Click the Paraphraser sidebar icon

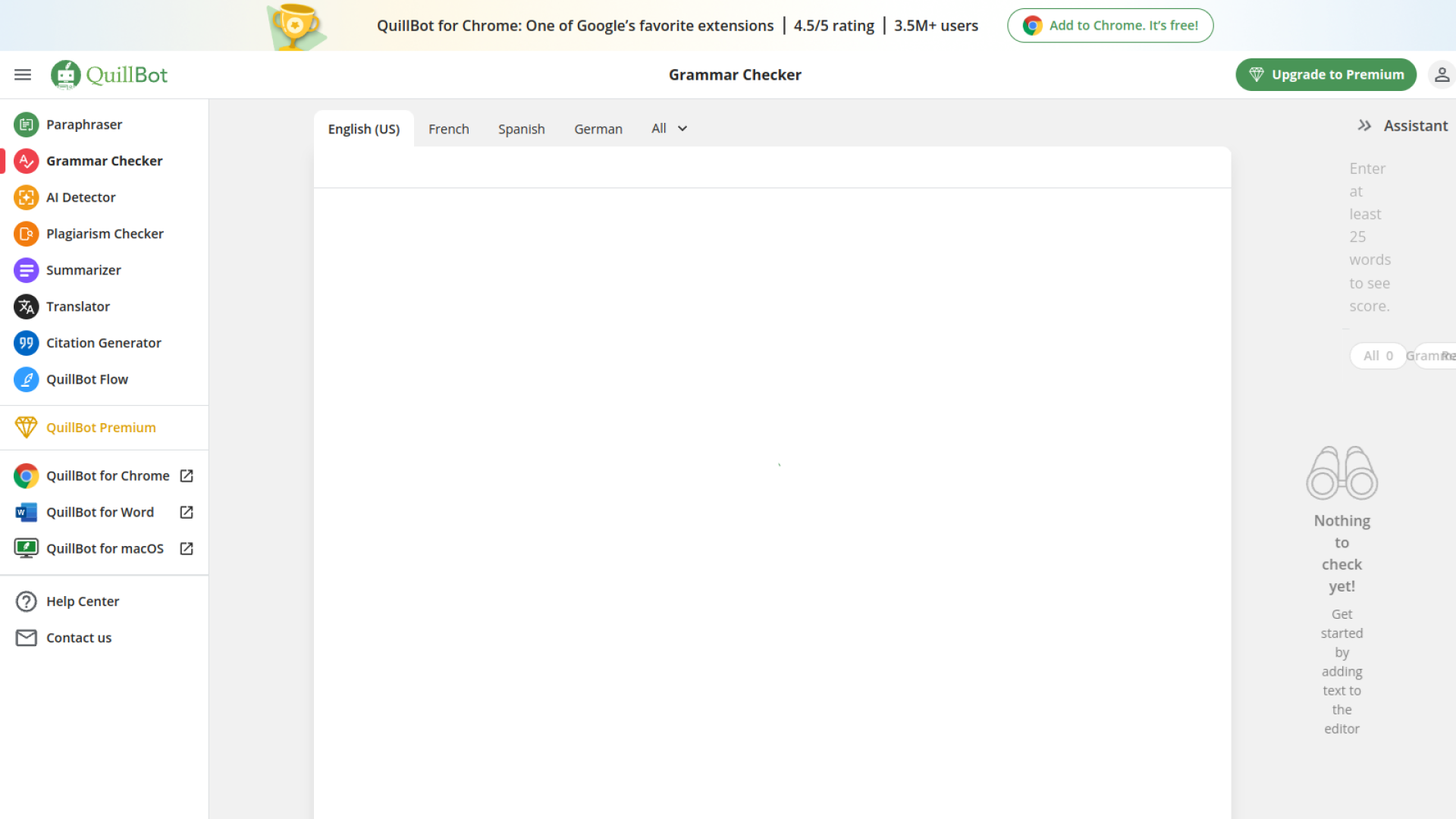click(26, 124)
